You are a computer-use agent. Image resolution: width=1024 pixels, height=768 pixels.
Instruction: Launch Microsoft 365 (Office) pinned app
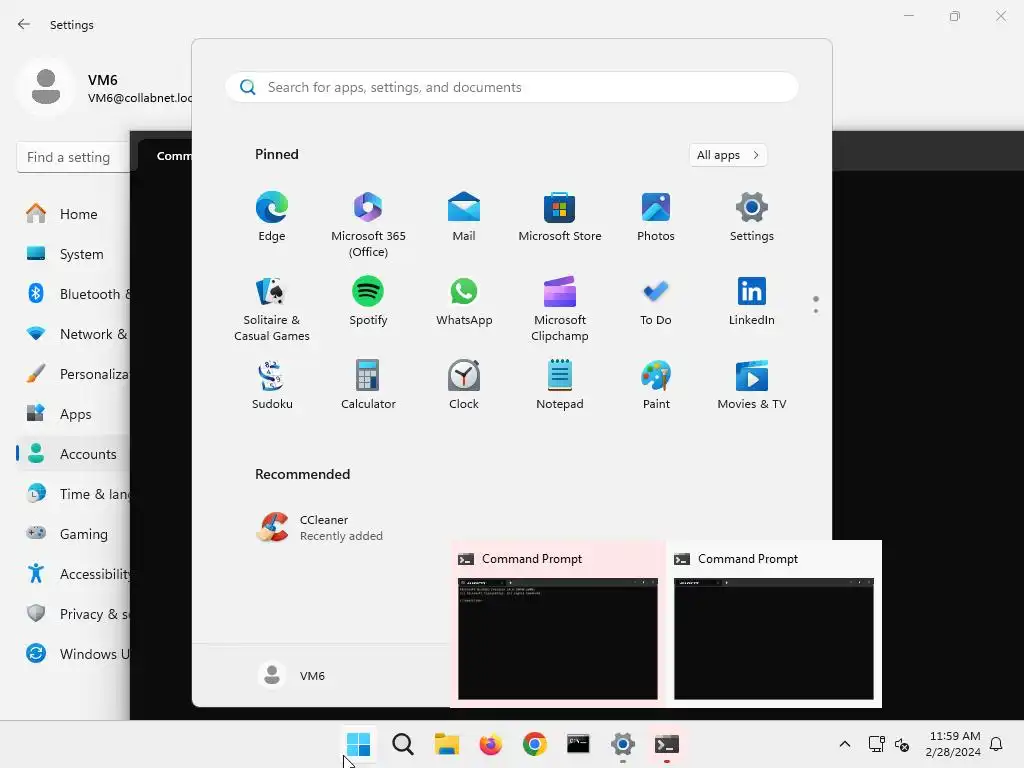pyautogui.click(x=368, y=225)
